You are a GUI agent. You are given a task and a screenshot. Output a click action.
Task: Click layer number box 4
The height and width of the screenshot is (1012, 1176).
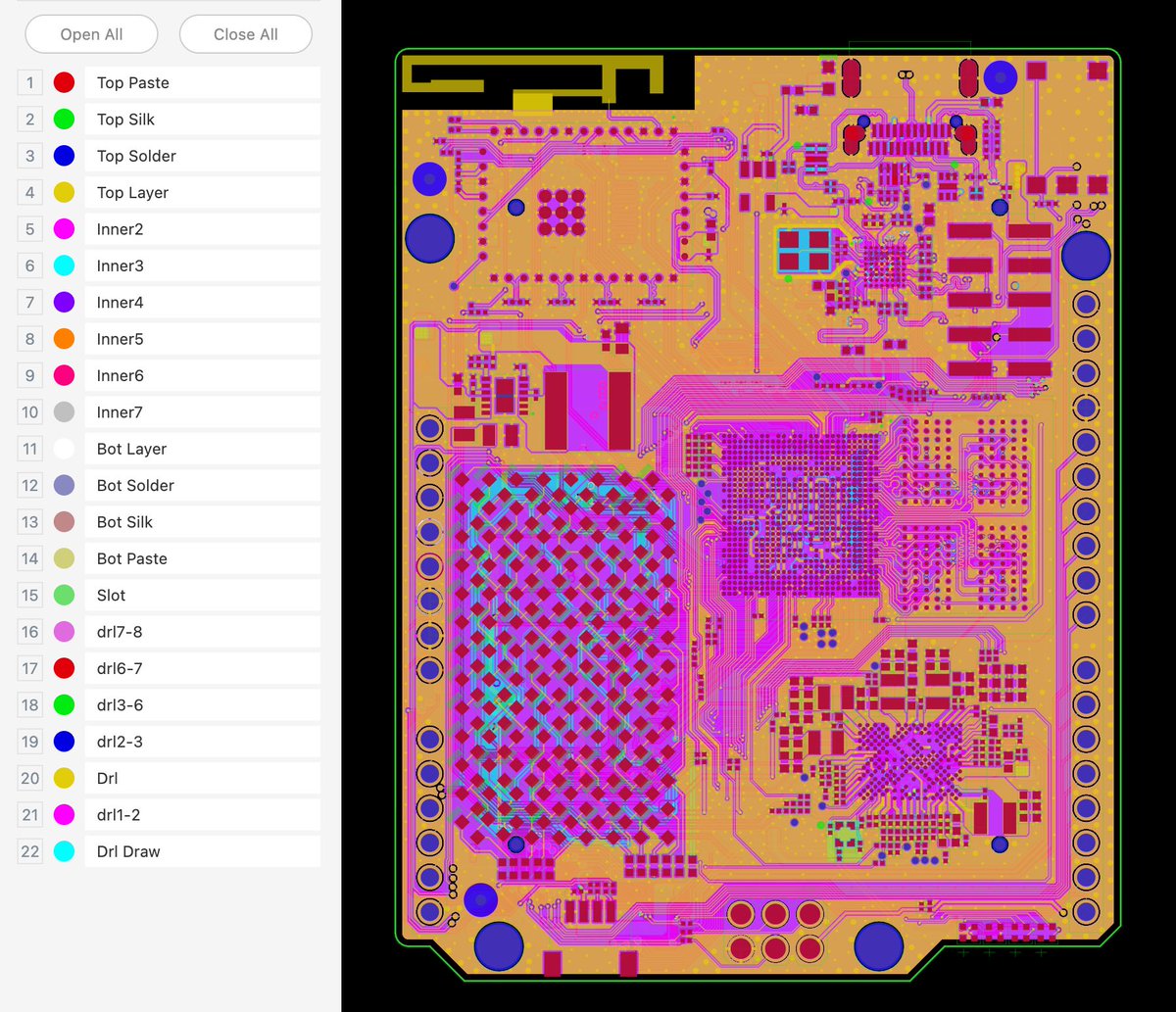pos(30,192)
